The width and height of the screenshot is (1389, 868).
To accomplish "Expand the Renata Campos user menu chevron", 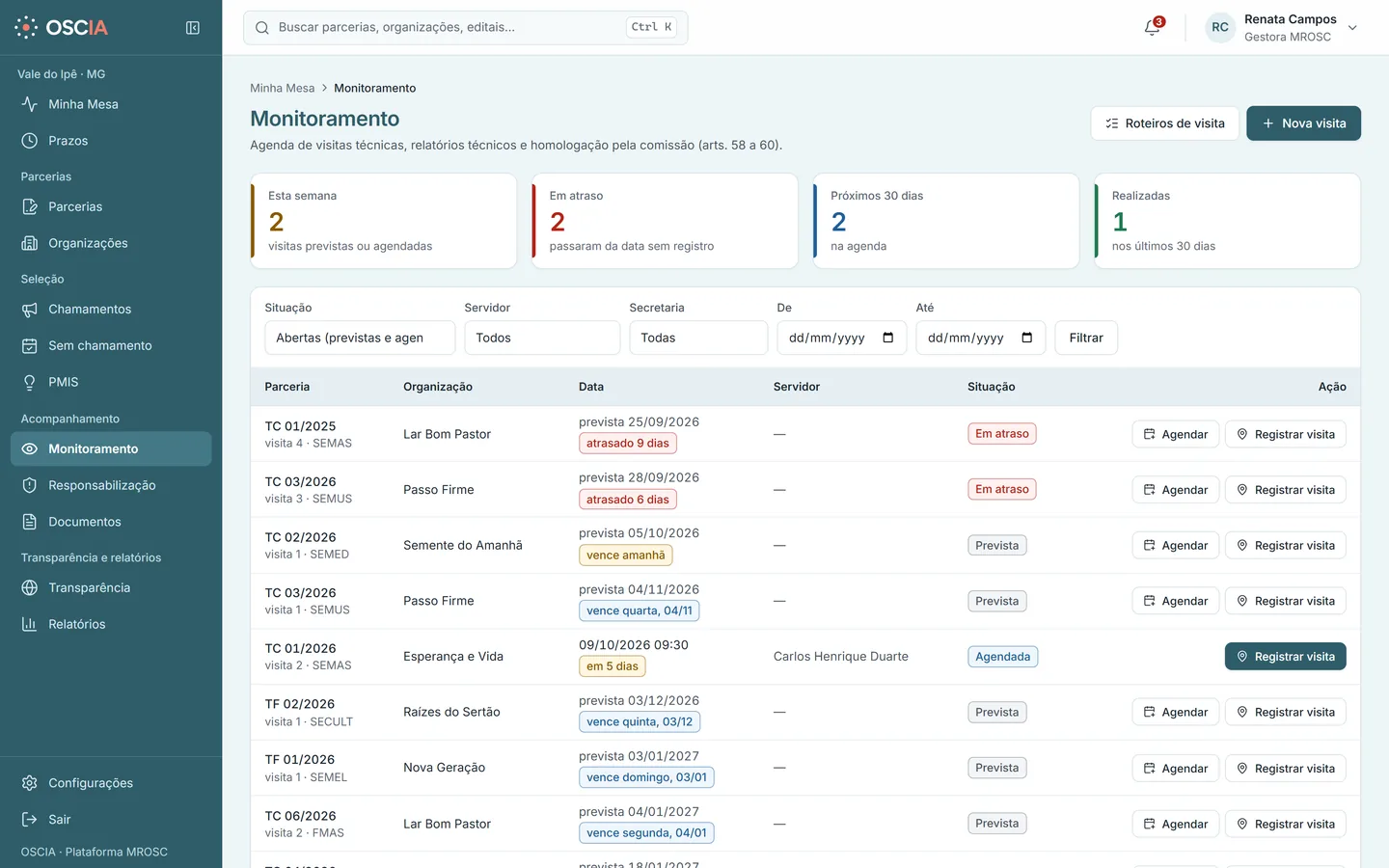I will (x=1352, y=28).
